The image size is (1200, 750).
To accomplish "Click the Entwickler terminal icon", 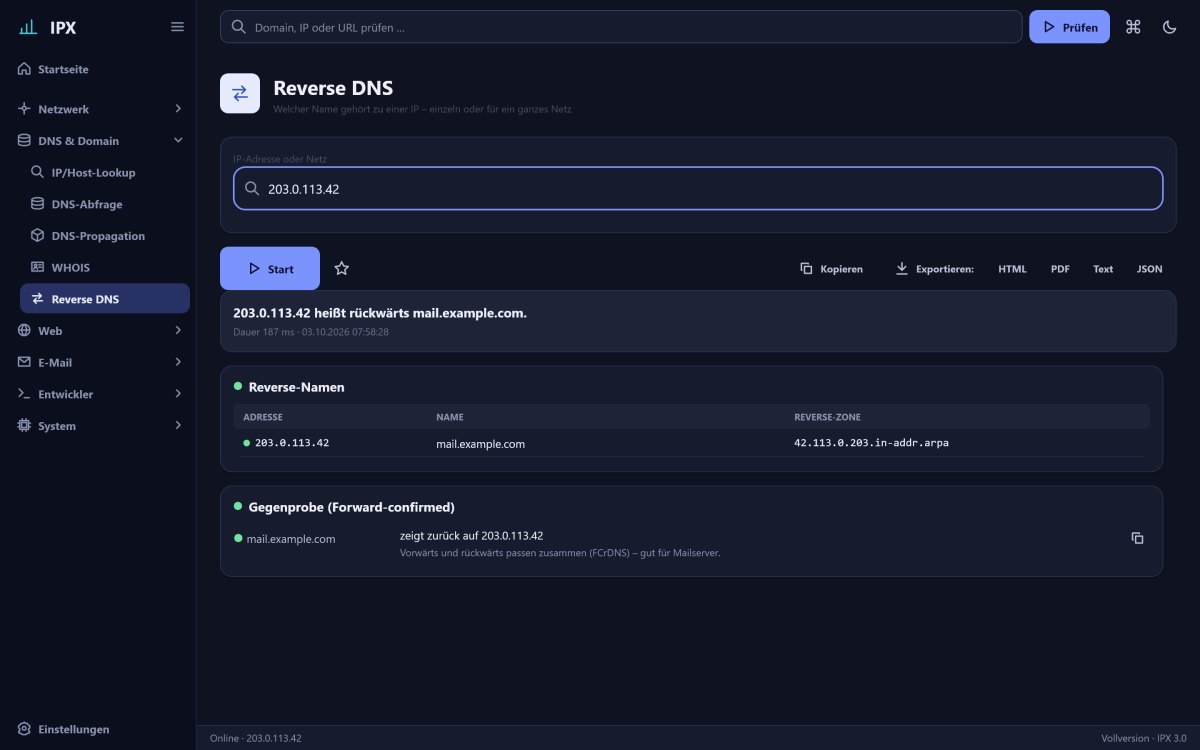I will [24, 394].
